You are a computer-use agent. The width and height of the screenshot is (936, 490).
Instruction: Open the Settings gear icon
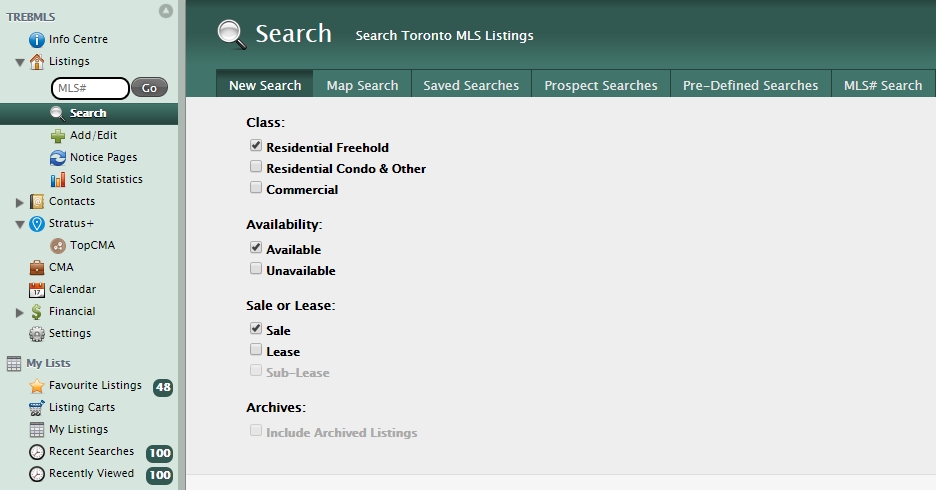37,334
